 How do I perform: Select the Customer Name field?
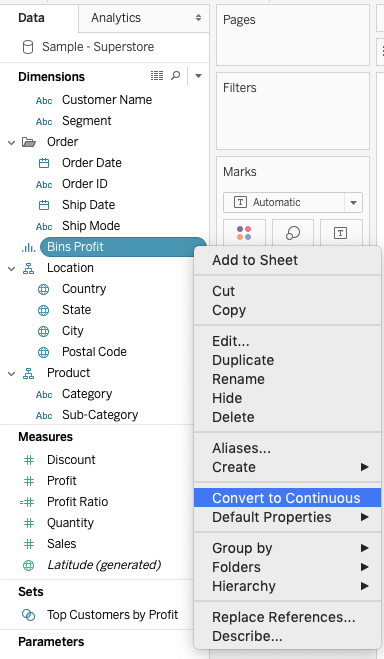[x=107, y=100]
